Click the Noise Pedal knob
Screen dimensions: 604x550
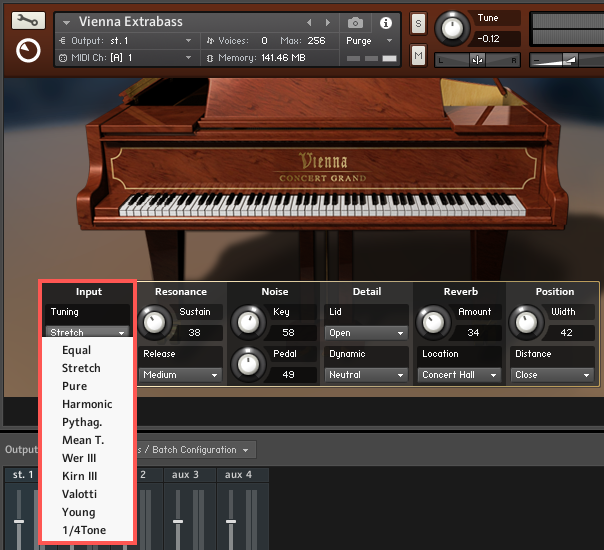point(248,364)
